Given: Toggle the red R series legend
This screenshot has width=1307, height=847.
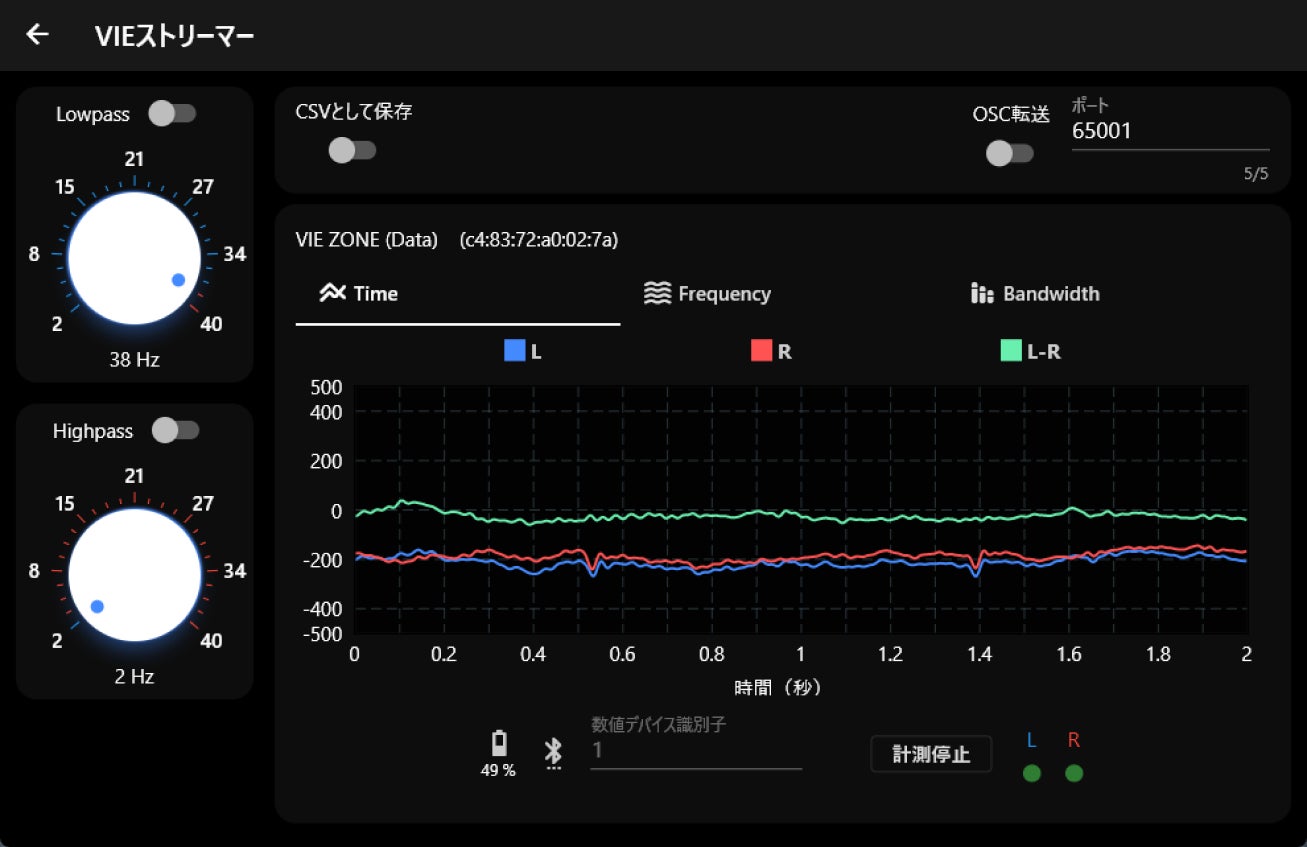Looking at the screenshot, I should (771, 351).
